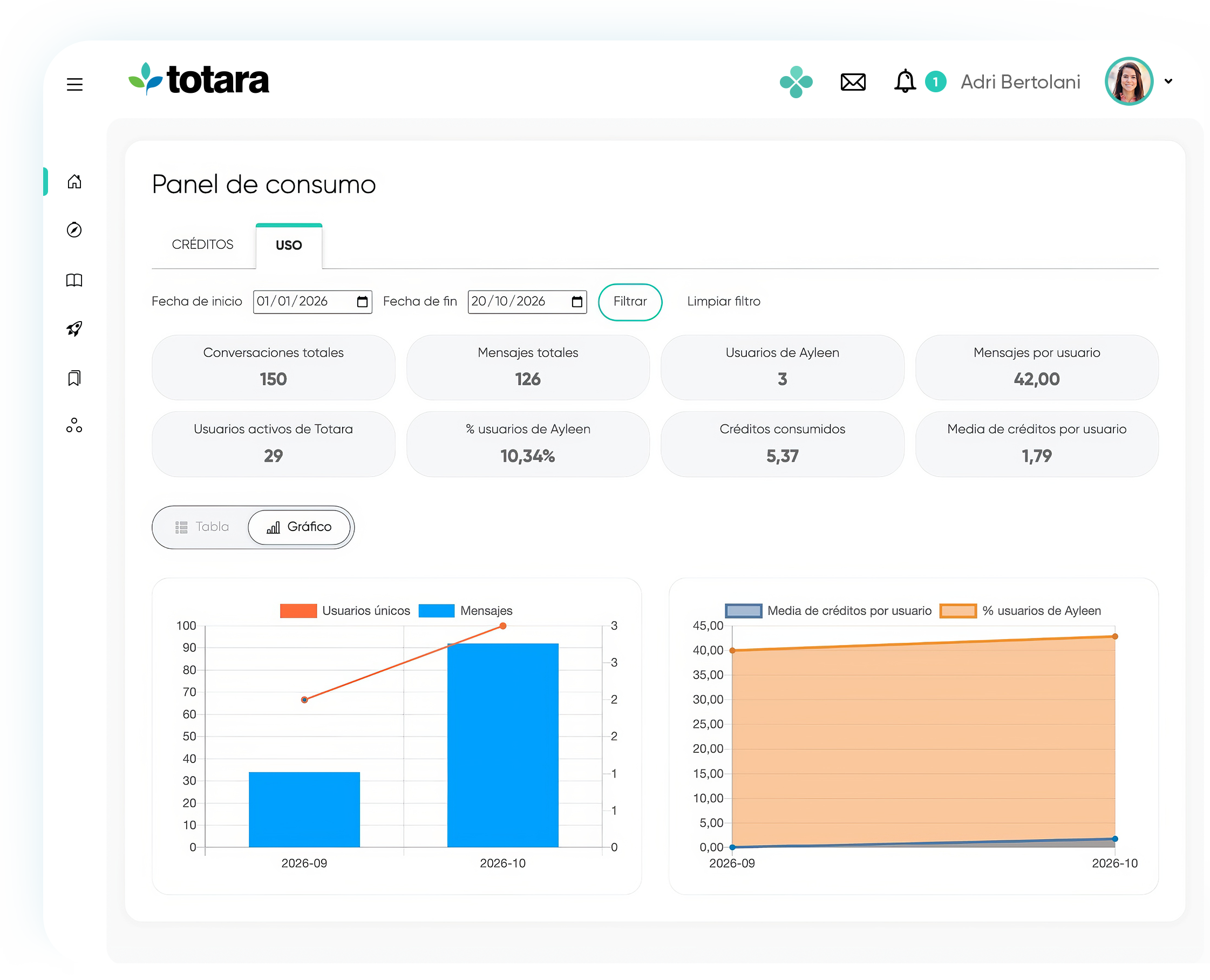This screenshot has height=980, width=1210.
Task: Click the Filtrar button
Action: pos(630,302)
